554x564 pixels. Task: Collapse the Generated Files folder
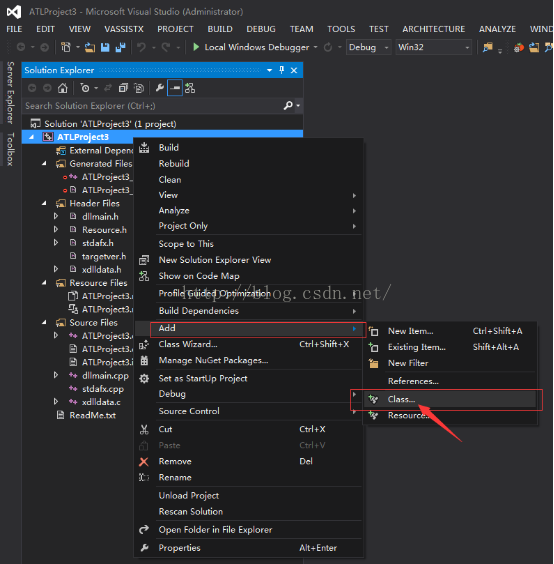(44, 164)
